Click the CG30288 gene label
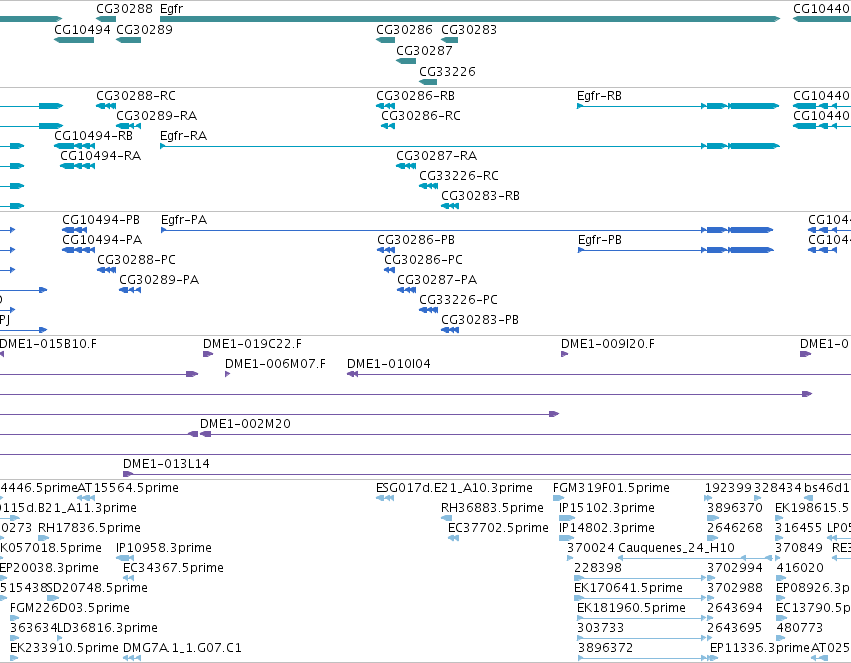 tap(124, 9)
